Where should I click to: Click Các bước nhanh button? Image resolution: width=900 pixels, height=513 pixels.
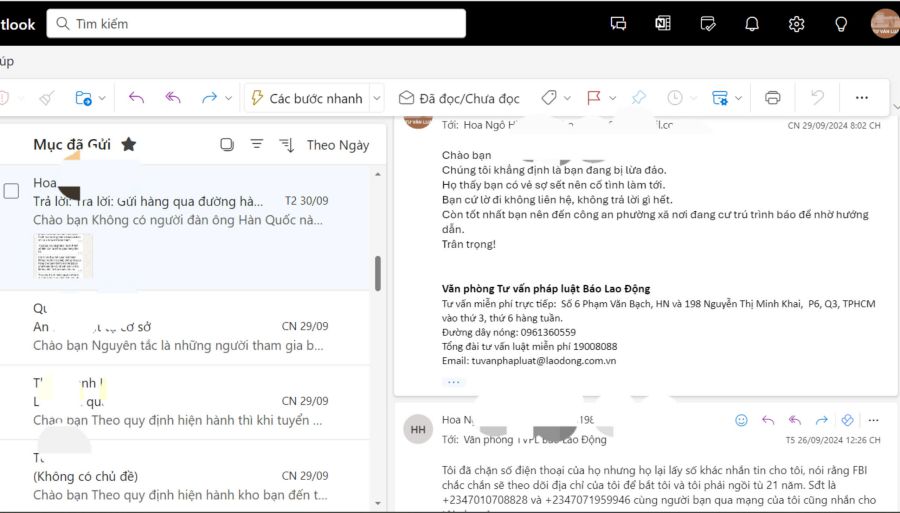[307, 98]
